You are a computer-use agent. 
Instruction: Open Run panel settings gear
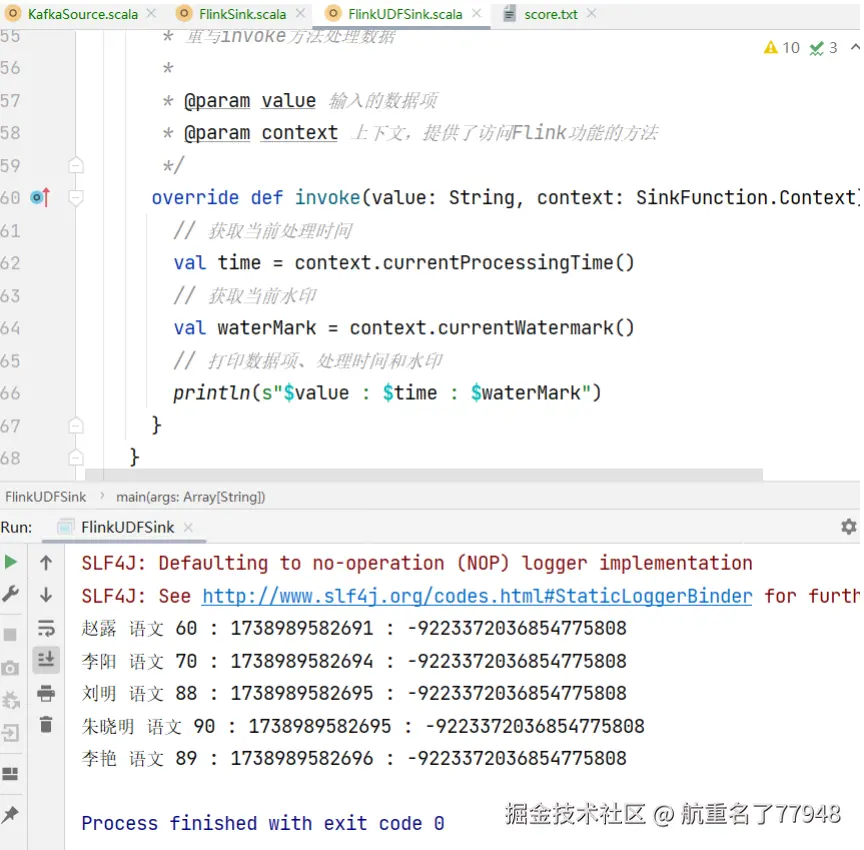[849, 527]
